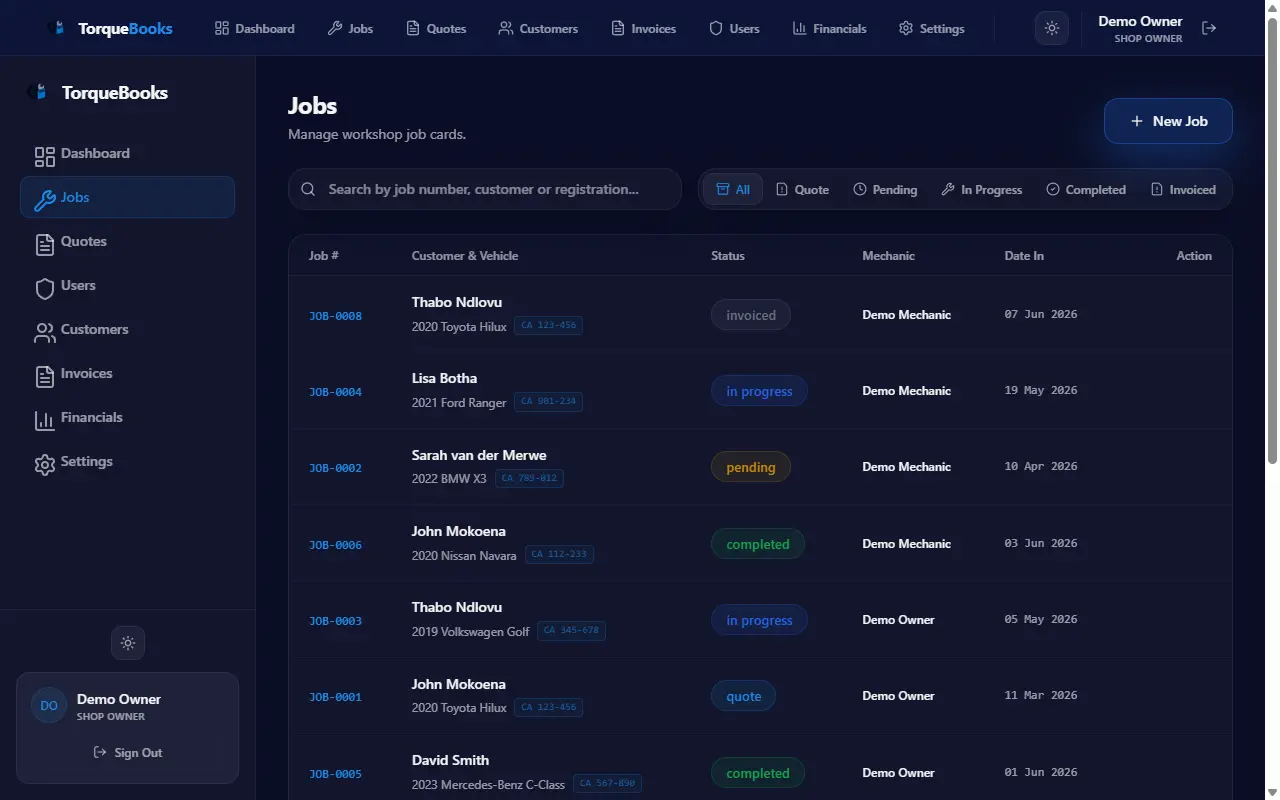Viewport: 1280px width, 800px height.
Task: Click the in progress badge on Lisa Botha's row
Action: pos(759,391)
